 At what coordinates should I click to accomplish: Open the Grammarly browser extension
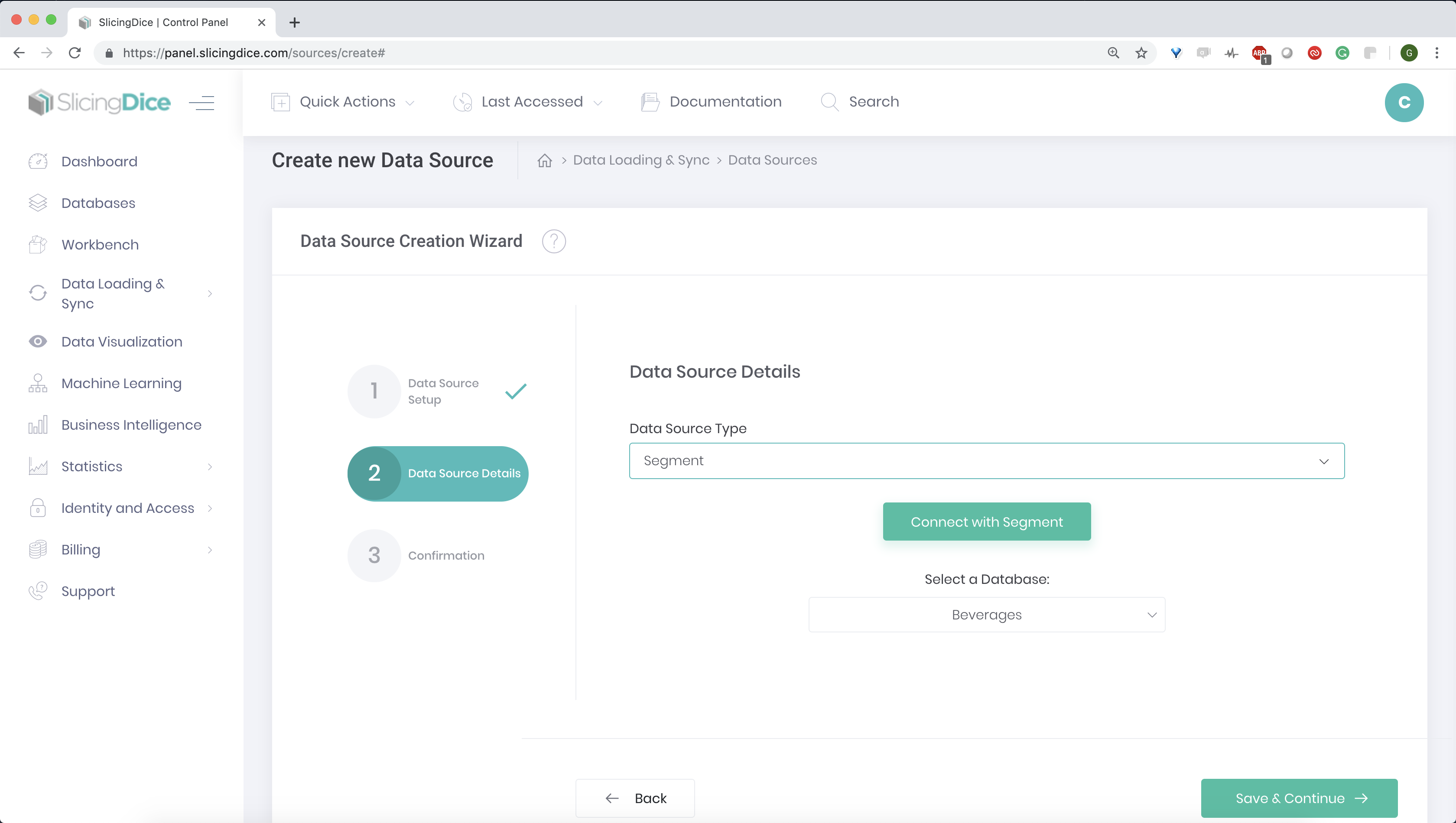1343,52
